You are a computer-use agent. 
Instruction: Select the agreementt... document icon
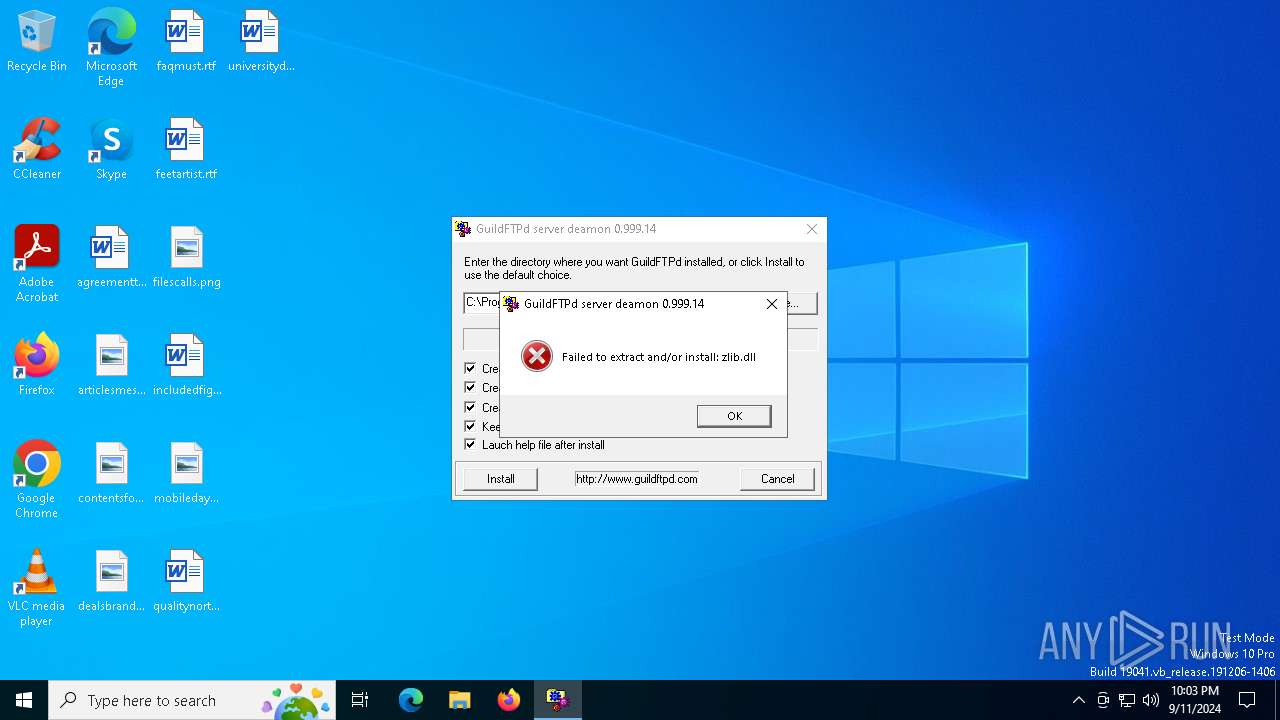[x=111, y=258]
